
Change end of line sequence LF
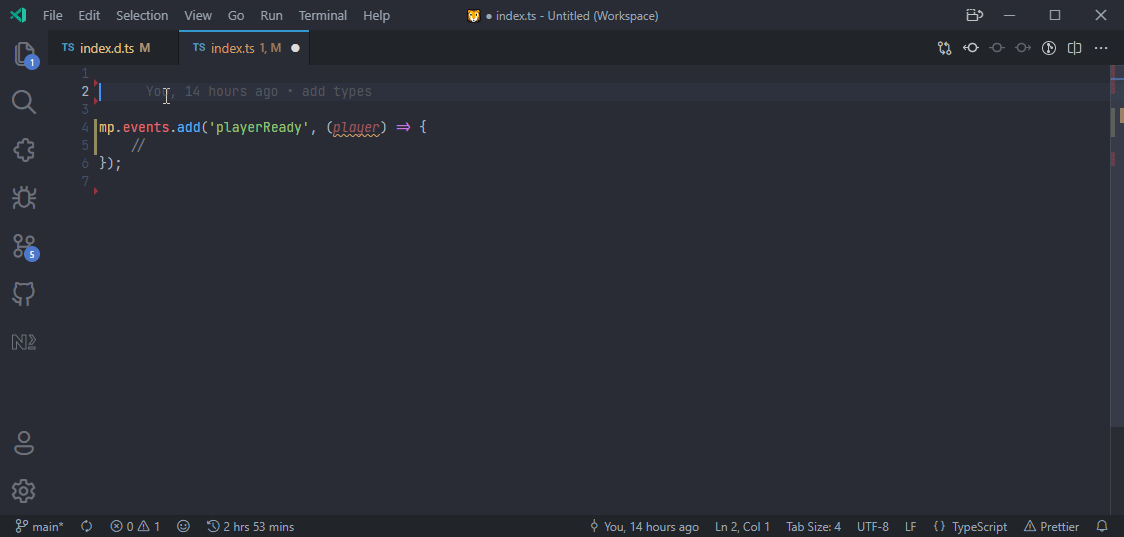click(910, 526)
